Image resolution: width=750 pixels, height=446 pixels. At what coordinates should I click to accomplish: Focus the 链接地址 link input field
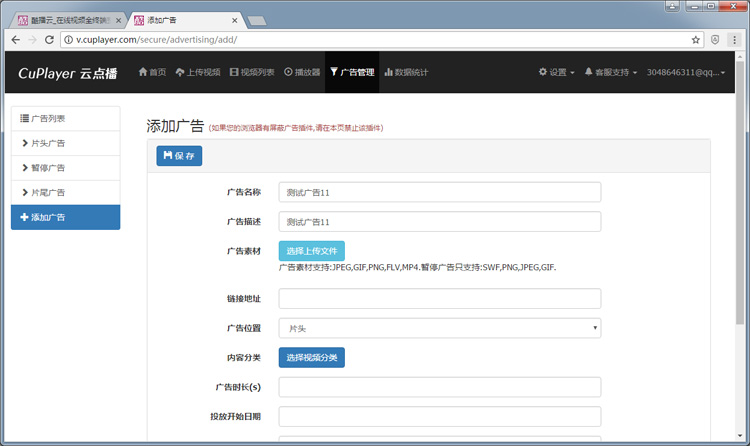point(439,299)
